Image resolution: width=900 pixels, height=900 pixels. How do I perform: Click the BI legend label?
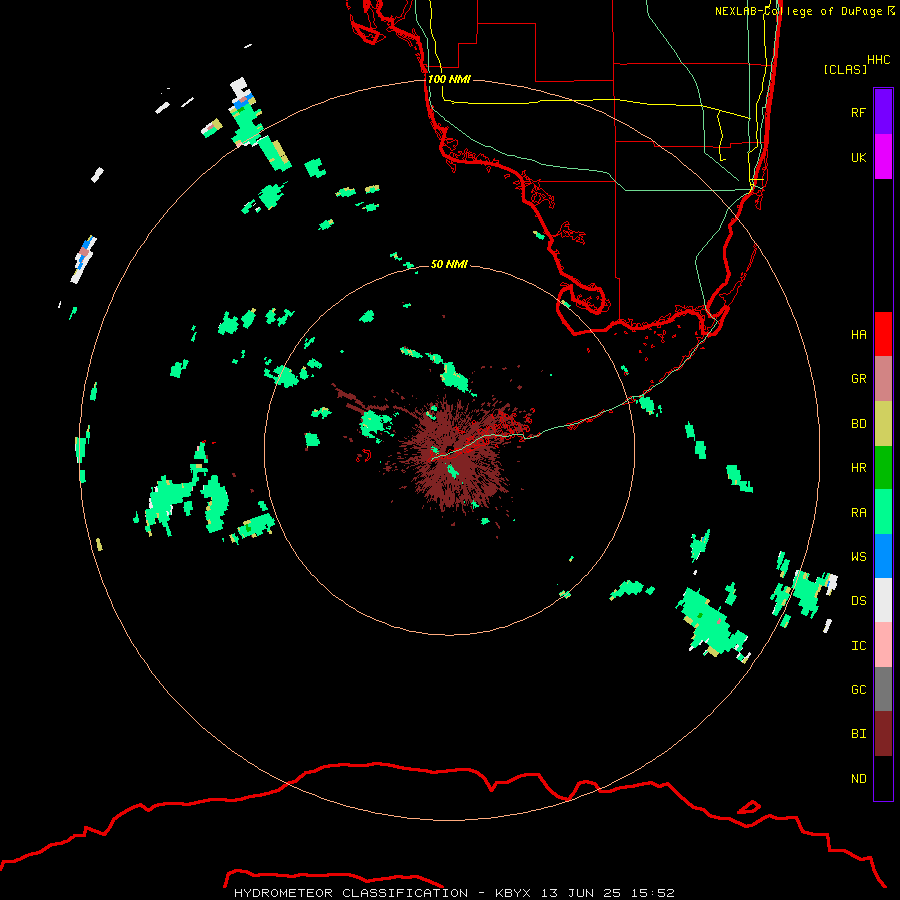[x=858, y=734]
